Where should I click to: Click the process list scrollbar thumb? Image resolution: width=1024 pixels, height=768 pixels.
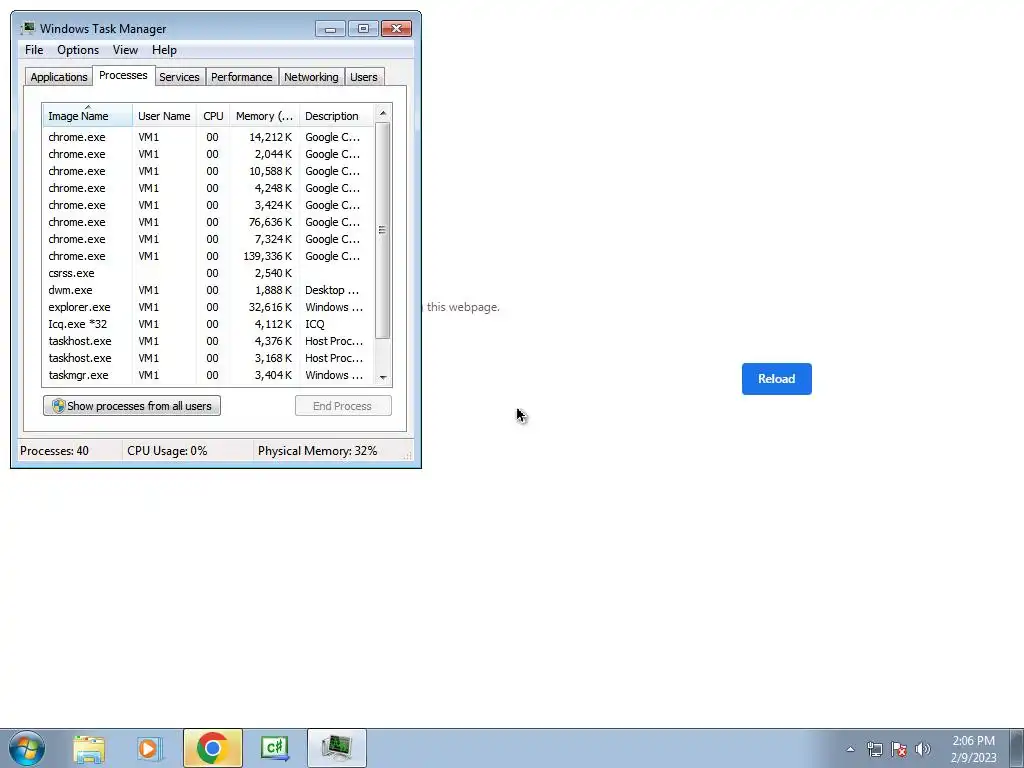383,231
